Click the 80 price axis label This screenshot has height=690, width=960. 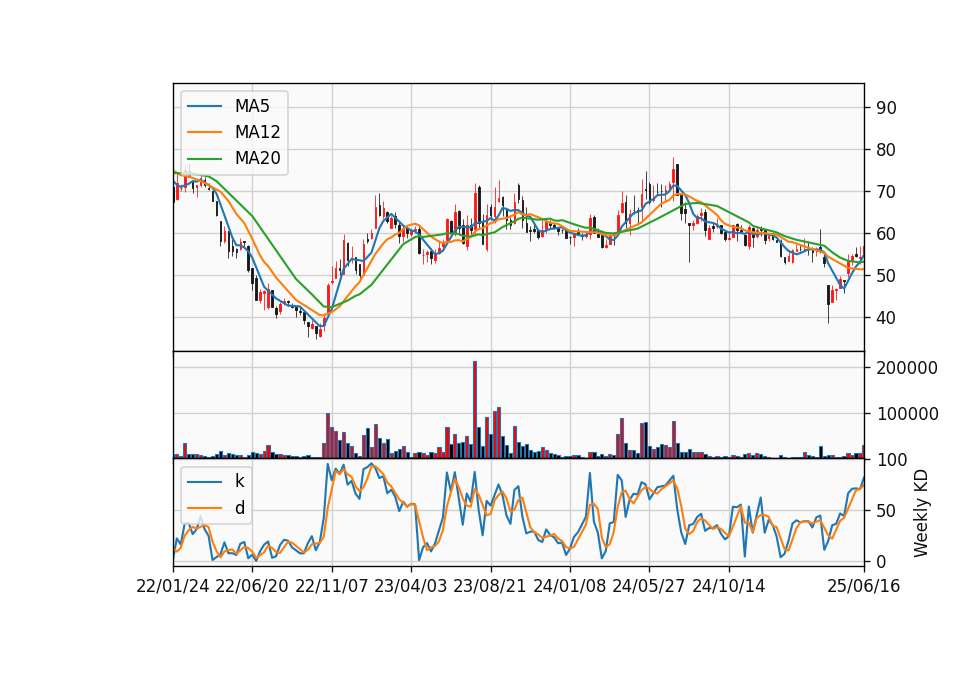point(886,150)
